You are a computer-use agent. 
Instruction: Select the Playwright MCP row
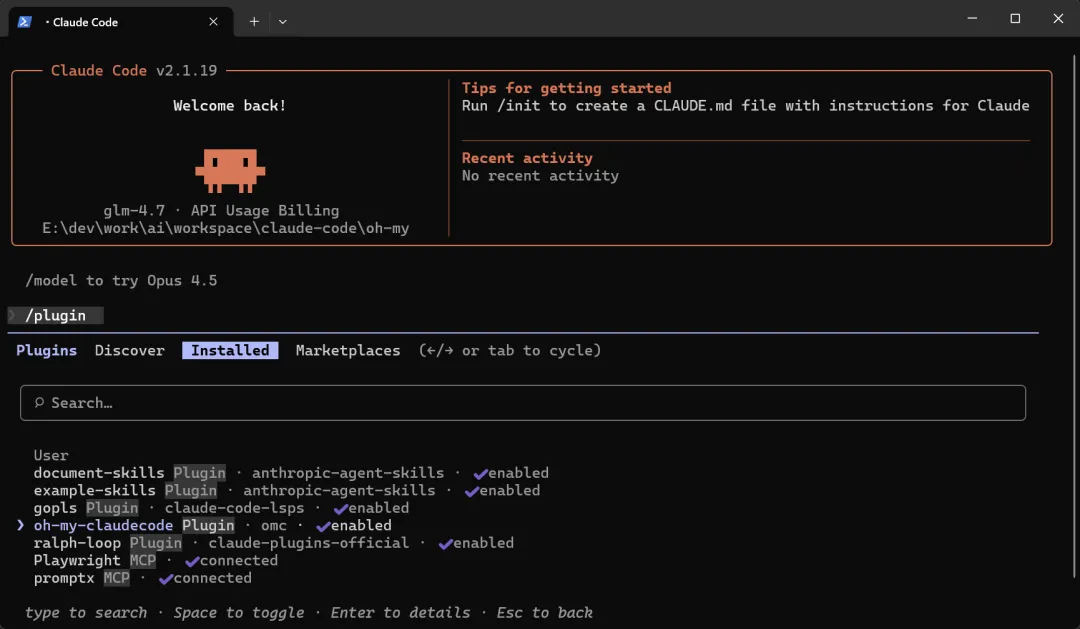(x=156, y=560)
